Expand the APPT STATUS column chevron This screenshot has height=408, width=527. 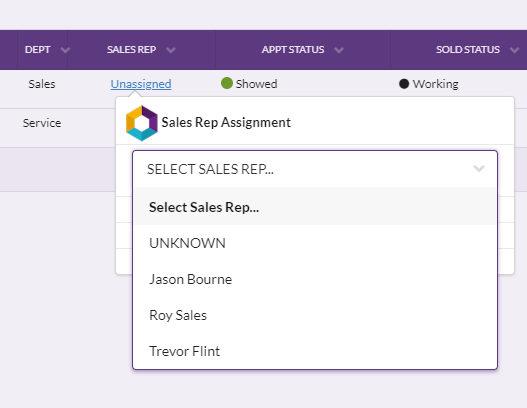point(339,50)
